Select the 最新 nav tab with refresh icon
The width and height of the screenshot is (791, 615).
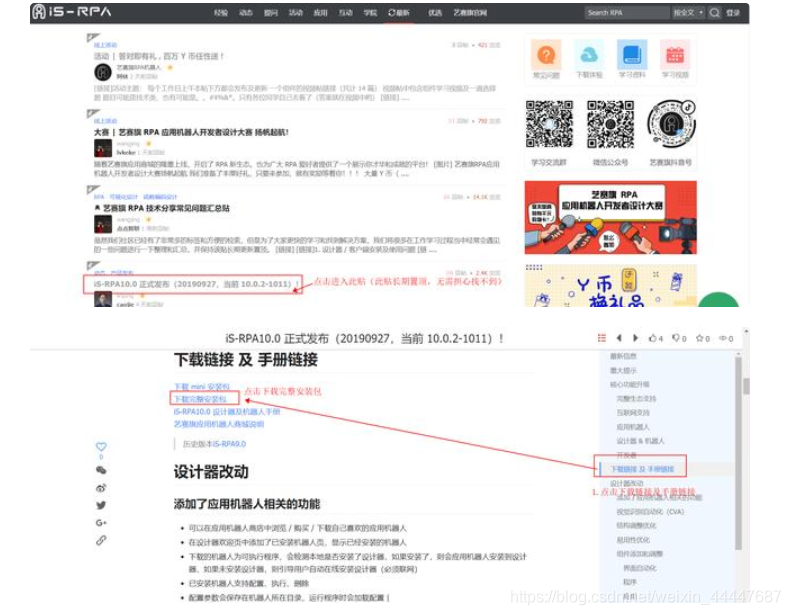399,13
